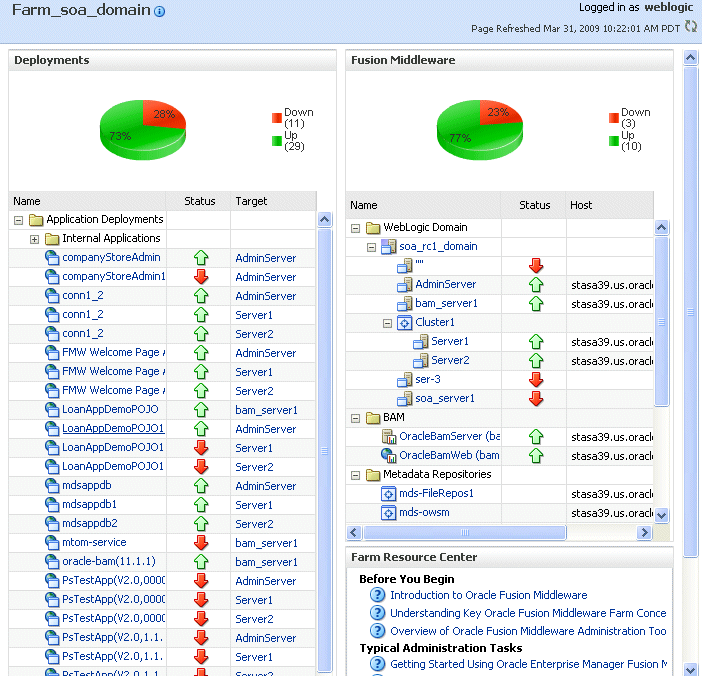
Task: Click the companyStoreAdmin application icon
Action: click(x=52, y=257)
